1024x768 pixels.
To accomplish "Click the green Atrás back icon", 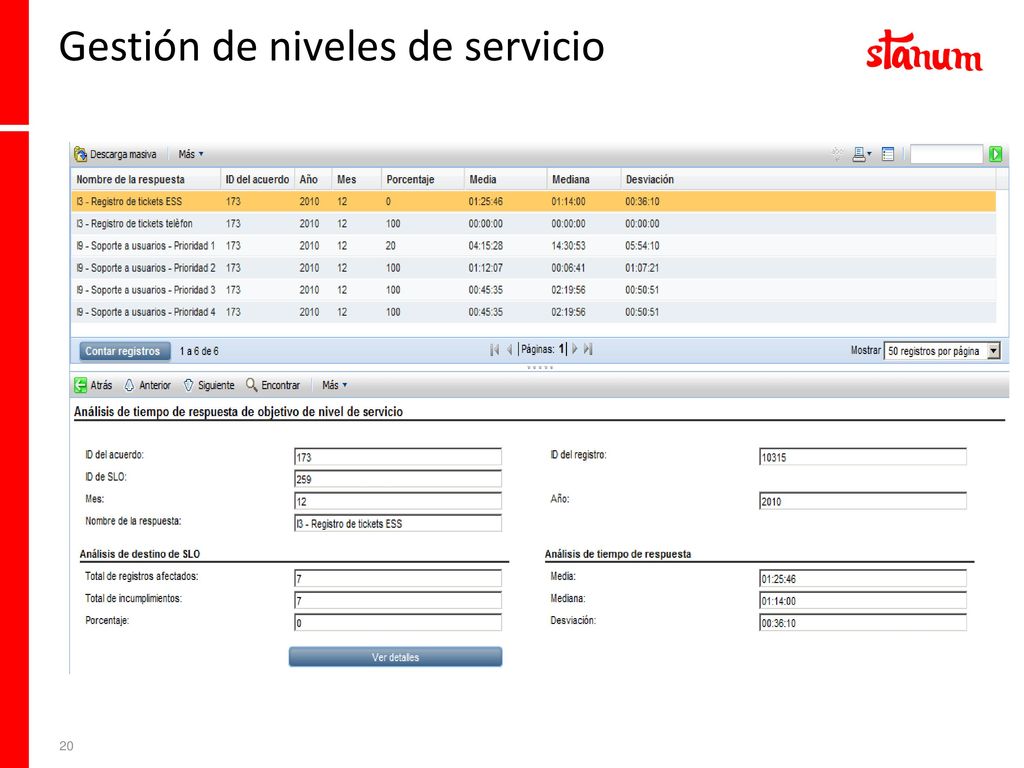I will [80, 385].
